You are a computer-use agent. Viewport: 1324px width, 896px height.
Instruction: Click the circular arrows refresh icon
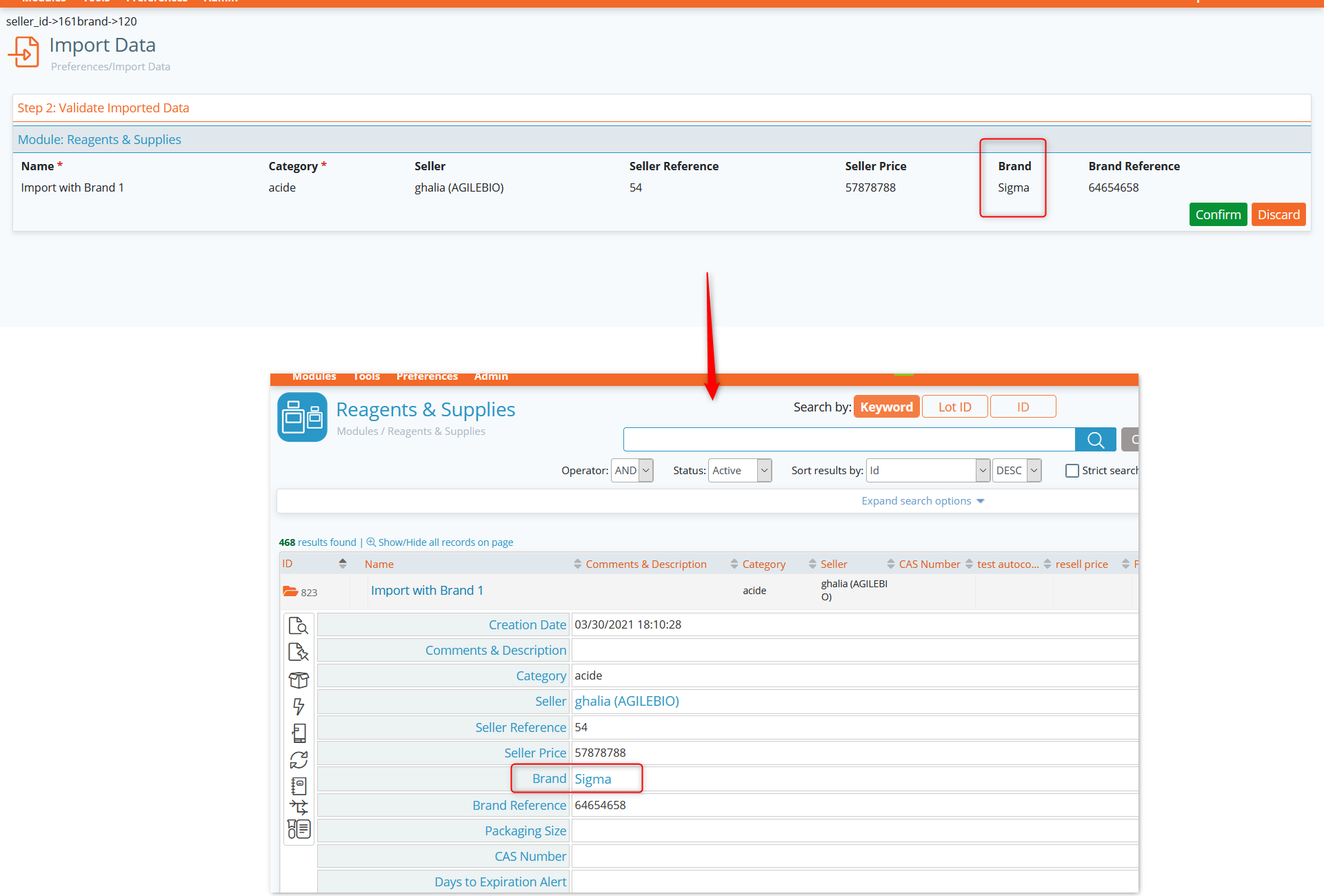point(299,760)
